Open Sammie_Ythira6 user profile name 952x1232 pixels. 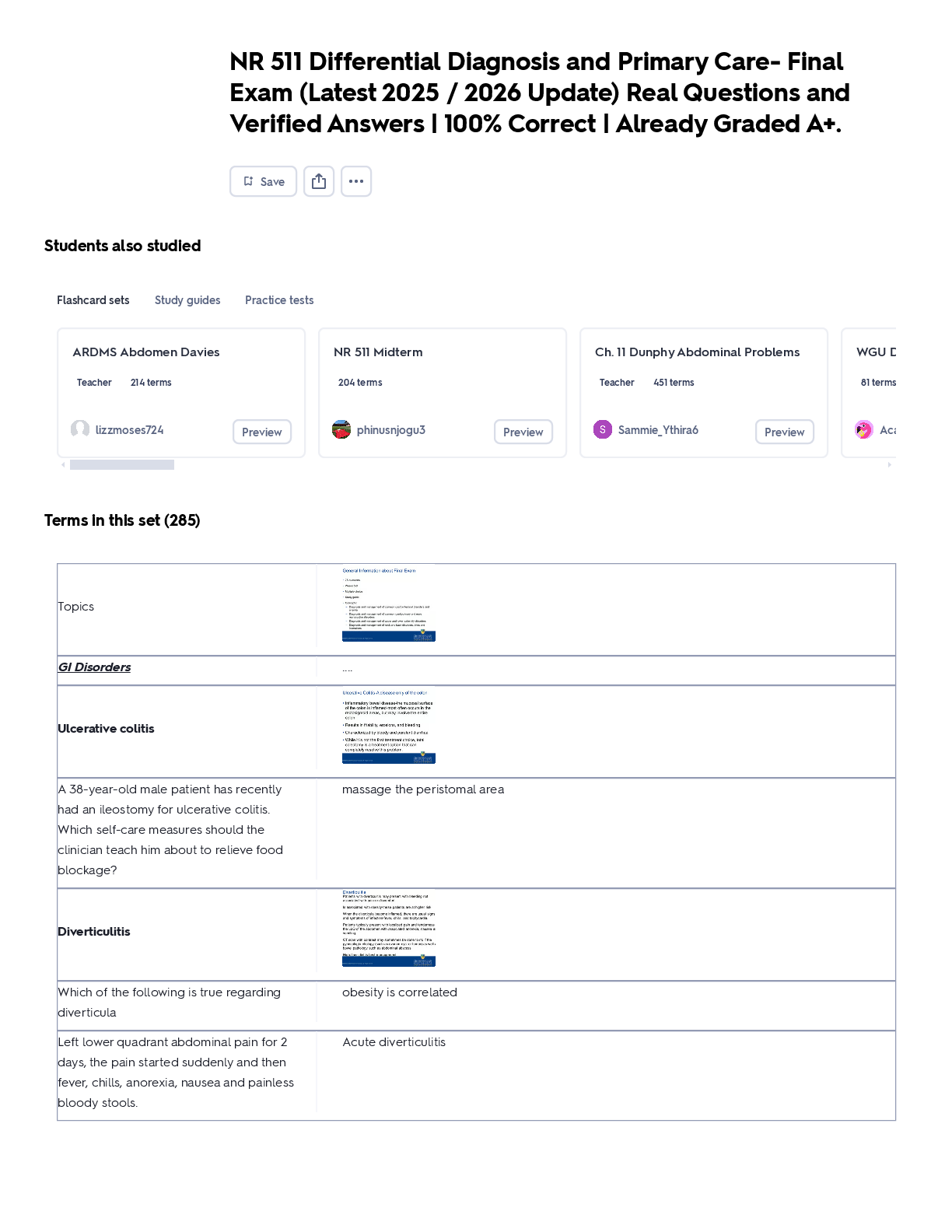pos(658,430)
